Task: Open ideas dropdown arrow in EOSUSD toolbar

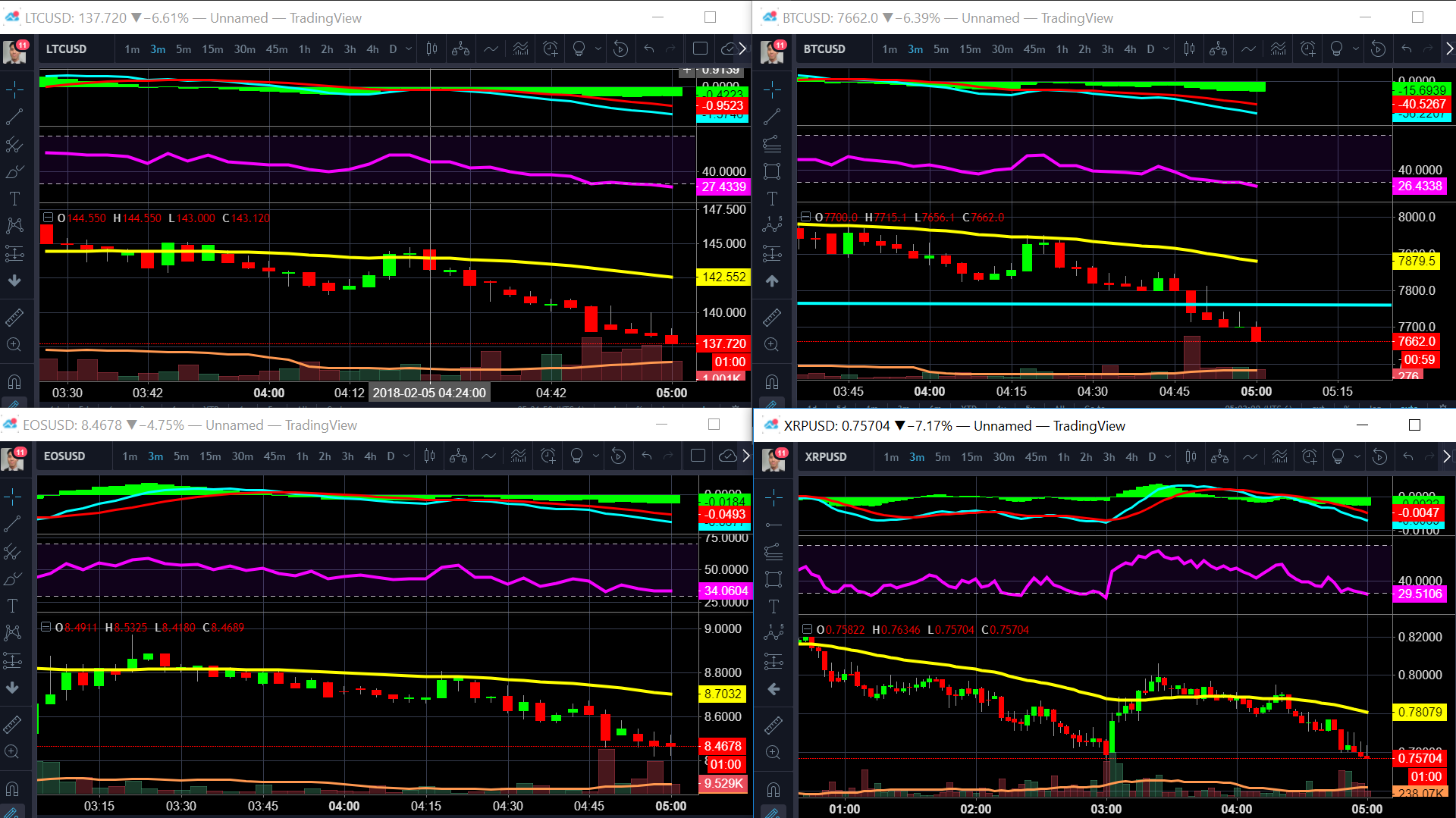Action: [x=595, y=456]
